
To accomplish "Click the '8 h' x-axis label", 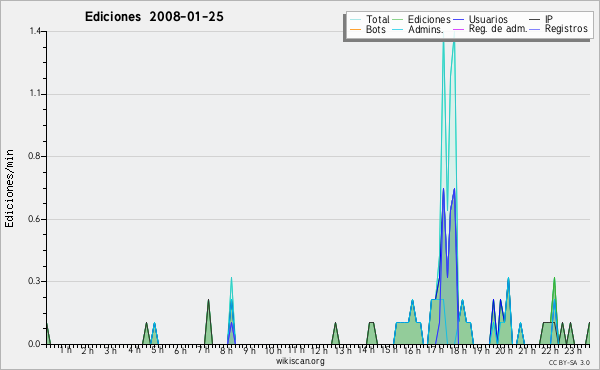I will click(226, 350).
